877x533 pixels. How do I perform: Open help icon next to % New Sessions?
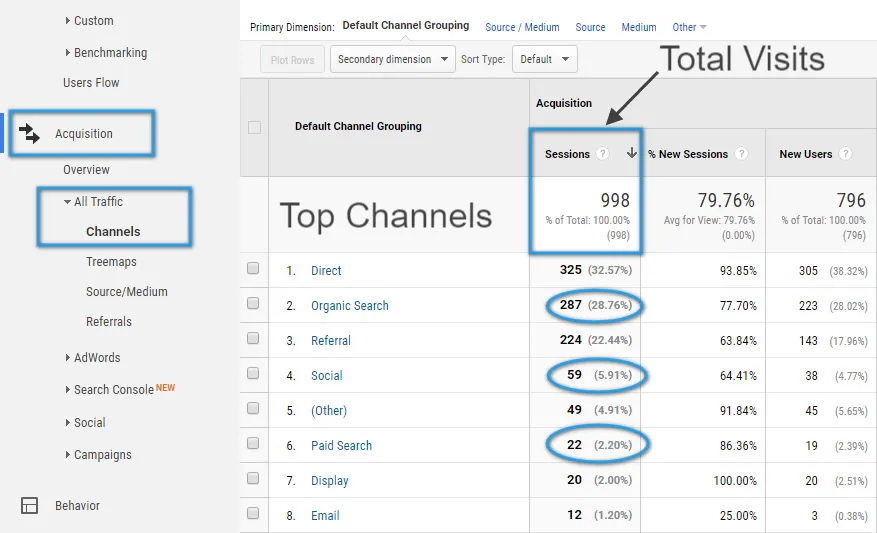pyautogui.click(x=742, y=154)
